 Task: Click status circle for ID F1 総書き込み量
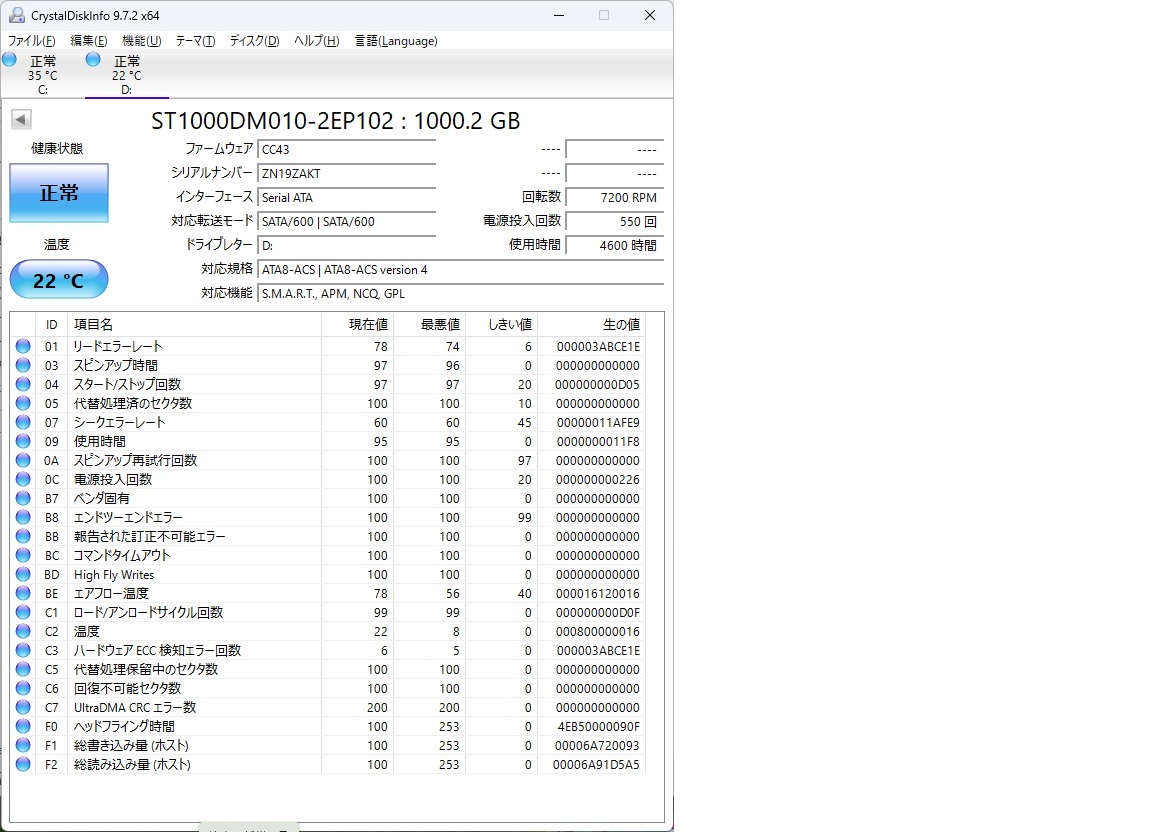[24, 745]
